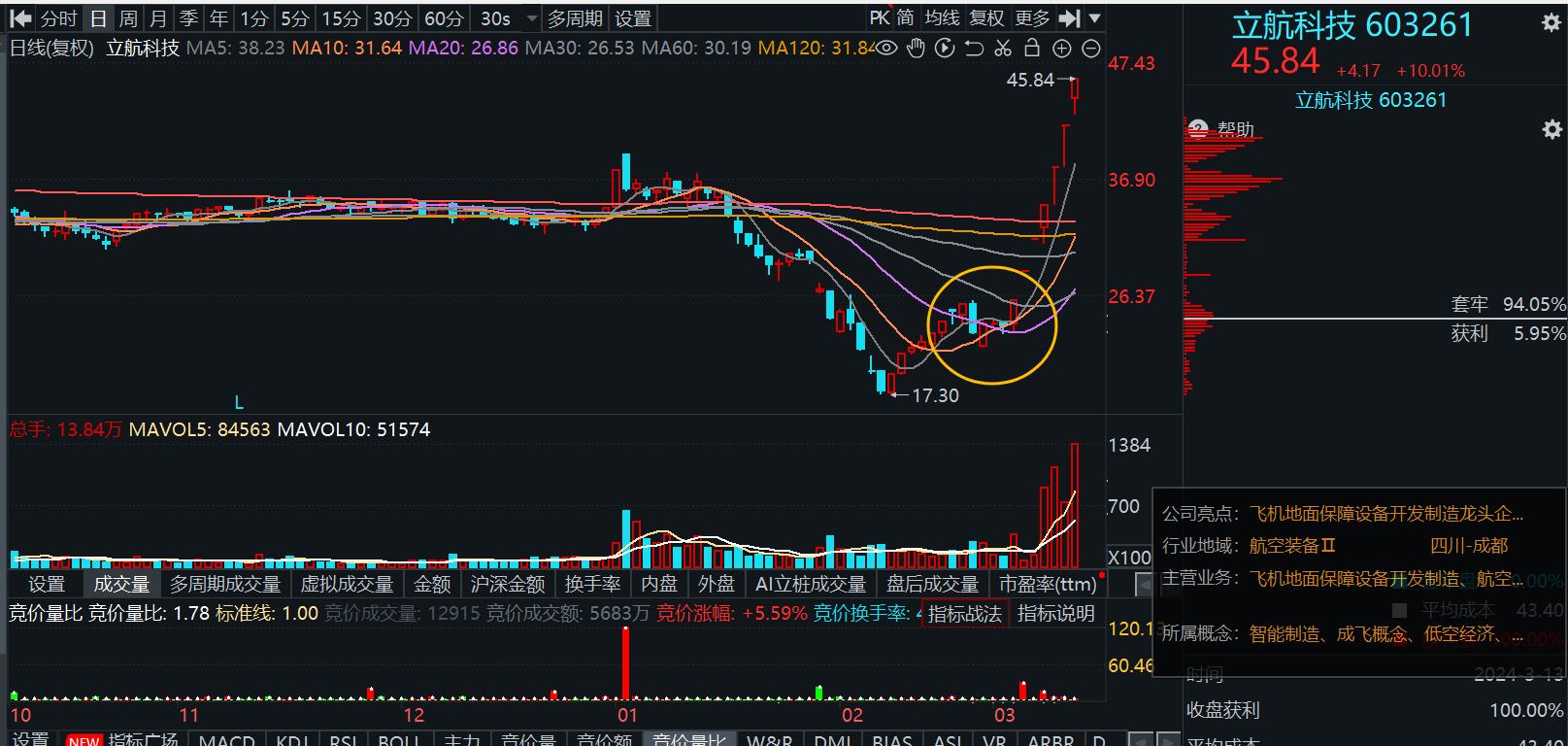Open 指标广场 indicator marketplace
Image resolution: width=1568 pixels, height=746 pixels.
pos(143,740)
